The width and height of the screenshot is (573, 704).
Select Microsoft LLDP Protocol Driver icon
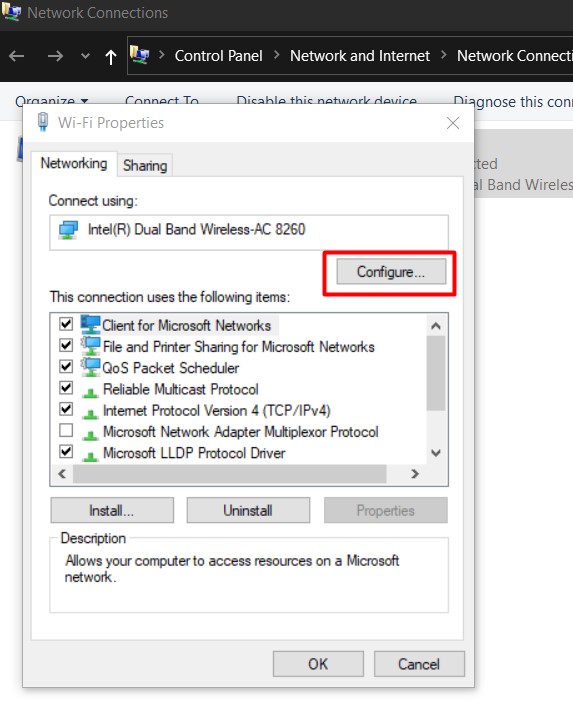[x=90, y=456]
